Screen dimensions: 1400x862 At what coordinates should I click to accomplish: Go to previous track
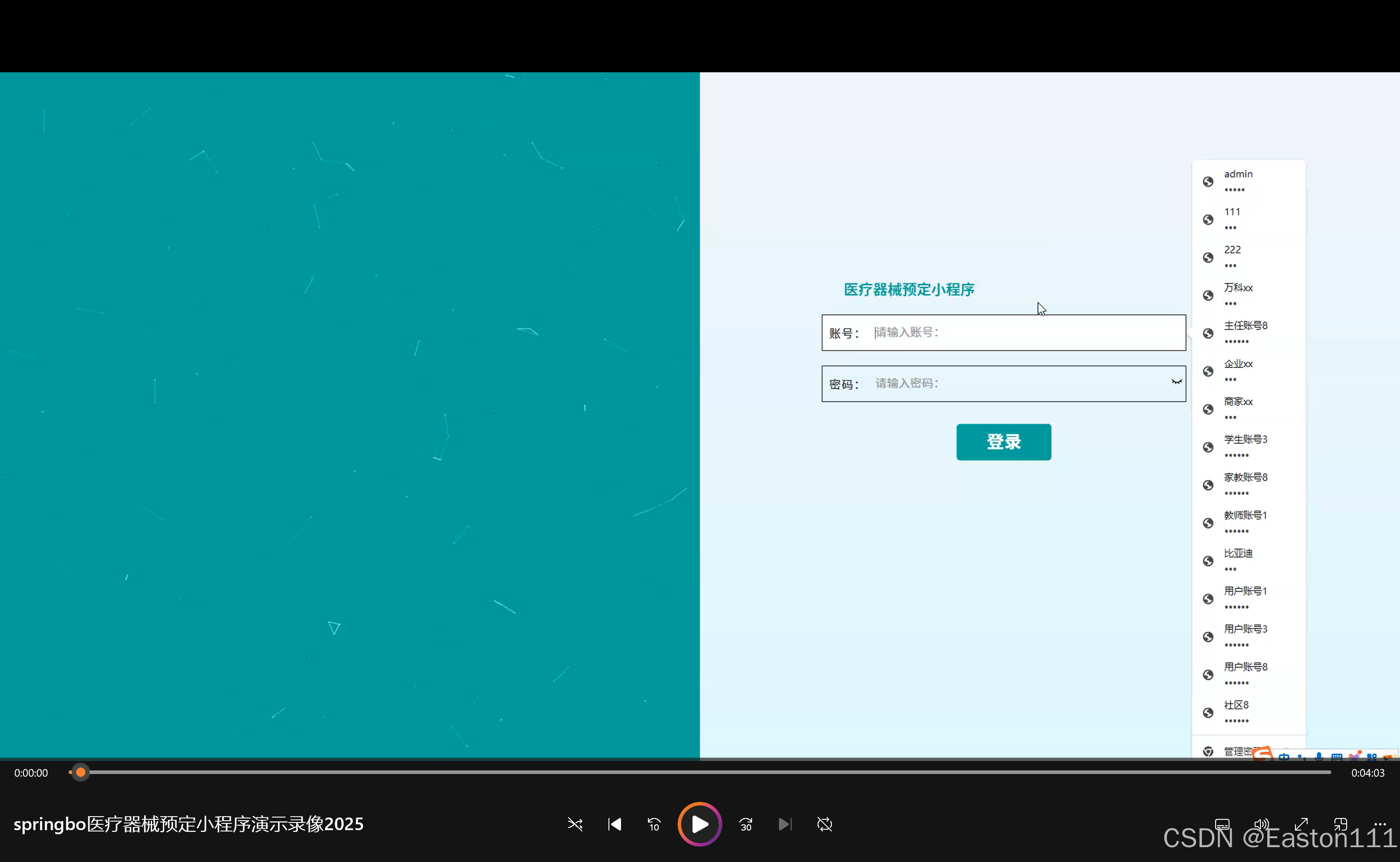click(x=614, y=824)
